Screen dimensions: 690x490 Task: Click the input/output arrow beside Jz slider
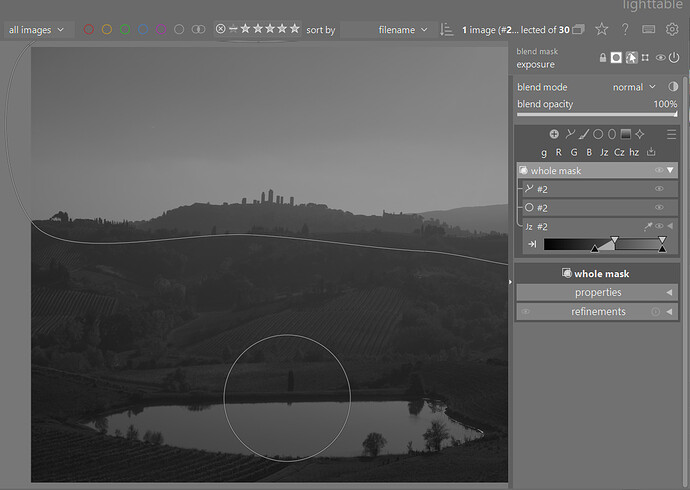[532, 244]
